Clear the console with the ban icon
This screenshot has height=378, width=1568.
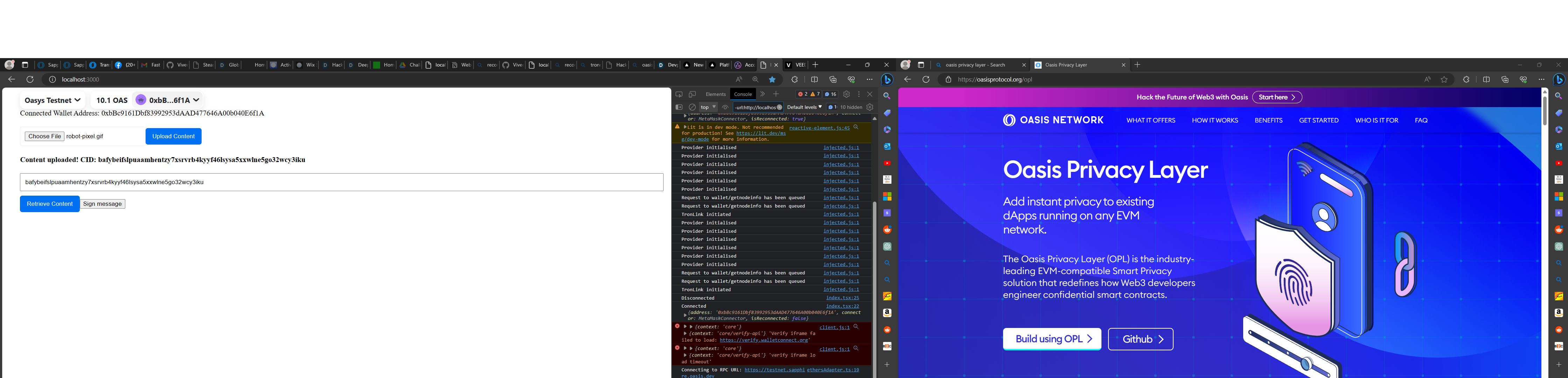[692, 107]
